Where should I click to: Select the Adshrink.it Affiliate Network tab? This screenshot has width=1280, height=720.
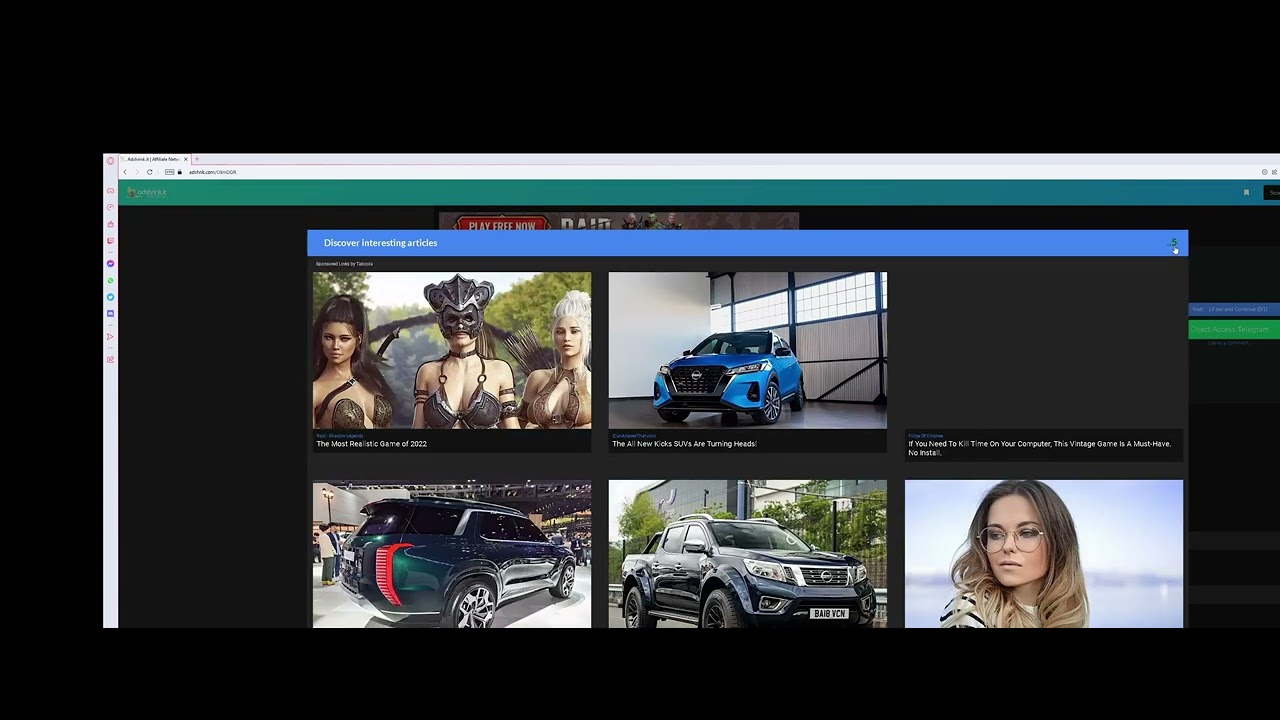153,159
